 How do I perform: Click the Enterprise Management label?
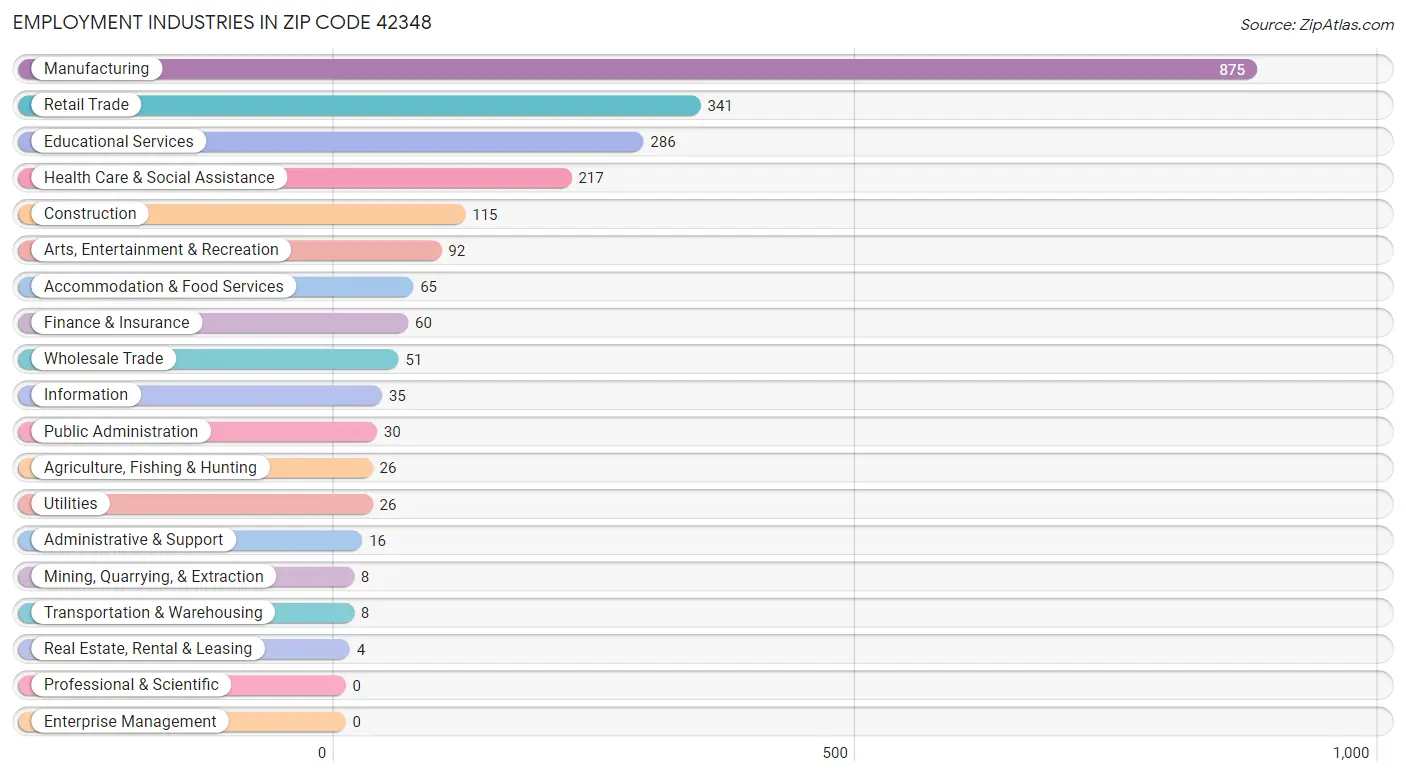point(130,721)
